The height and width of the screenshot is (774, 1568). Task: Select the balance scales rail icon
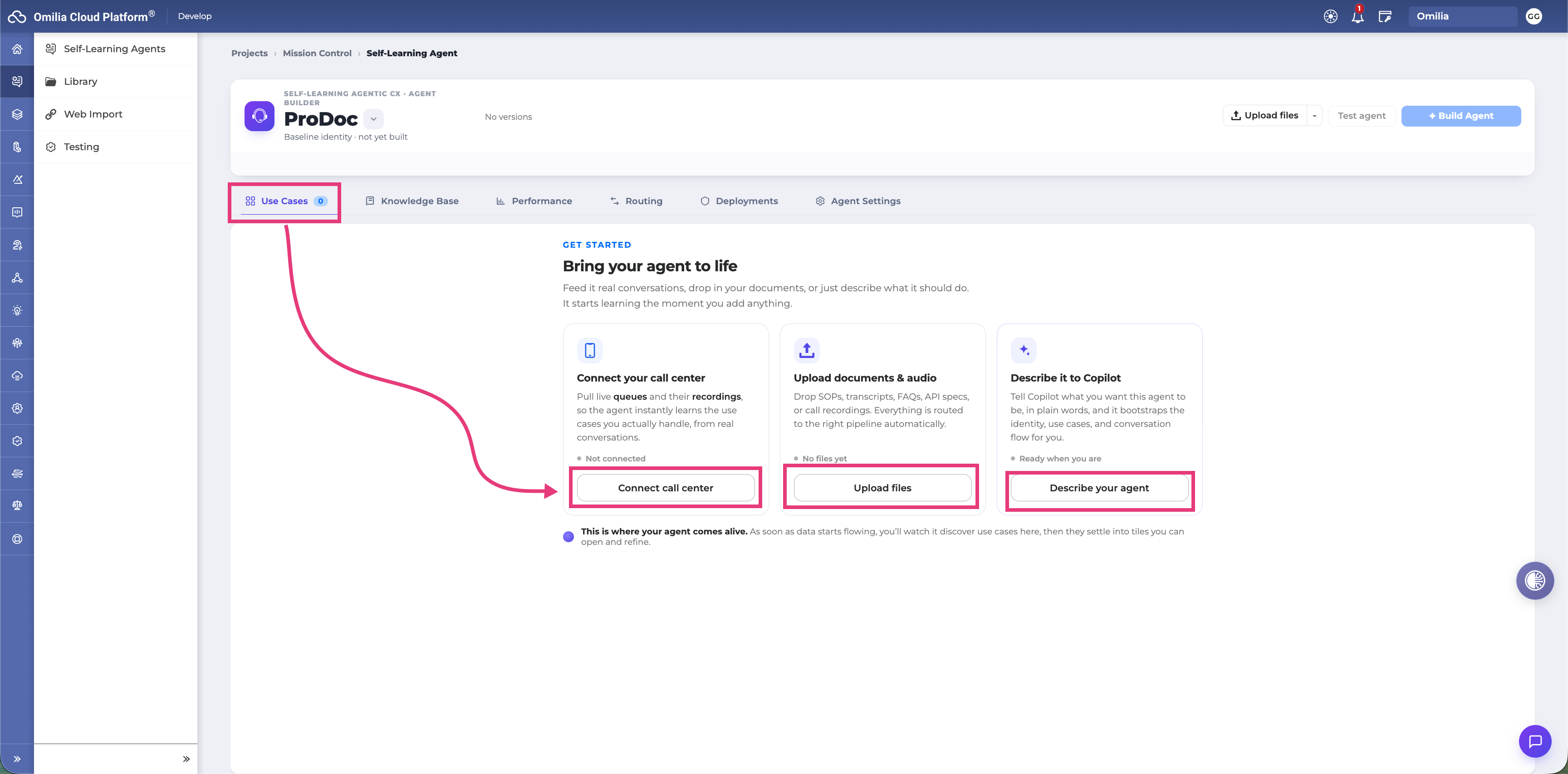click(17, 506)
